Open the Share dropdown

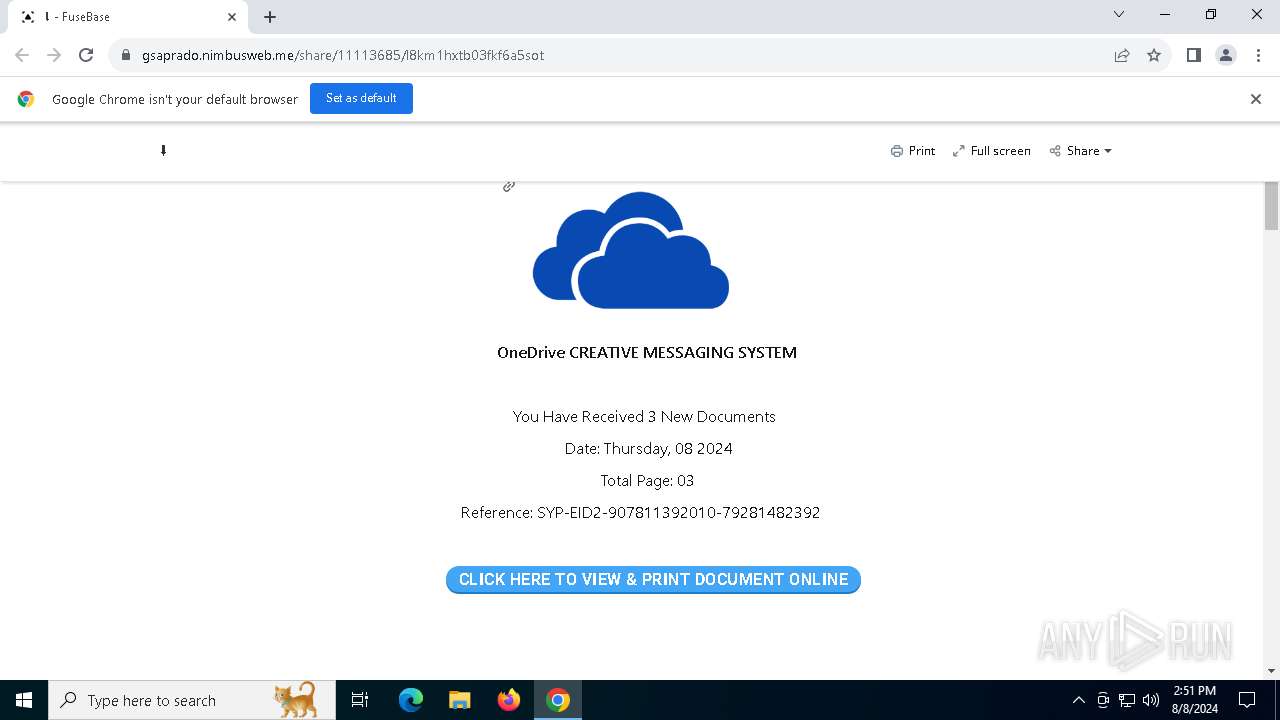tap(1081, 151)
